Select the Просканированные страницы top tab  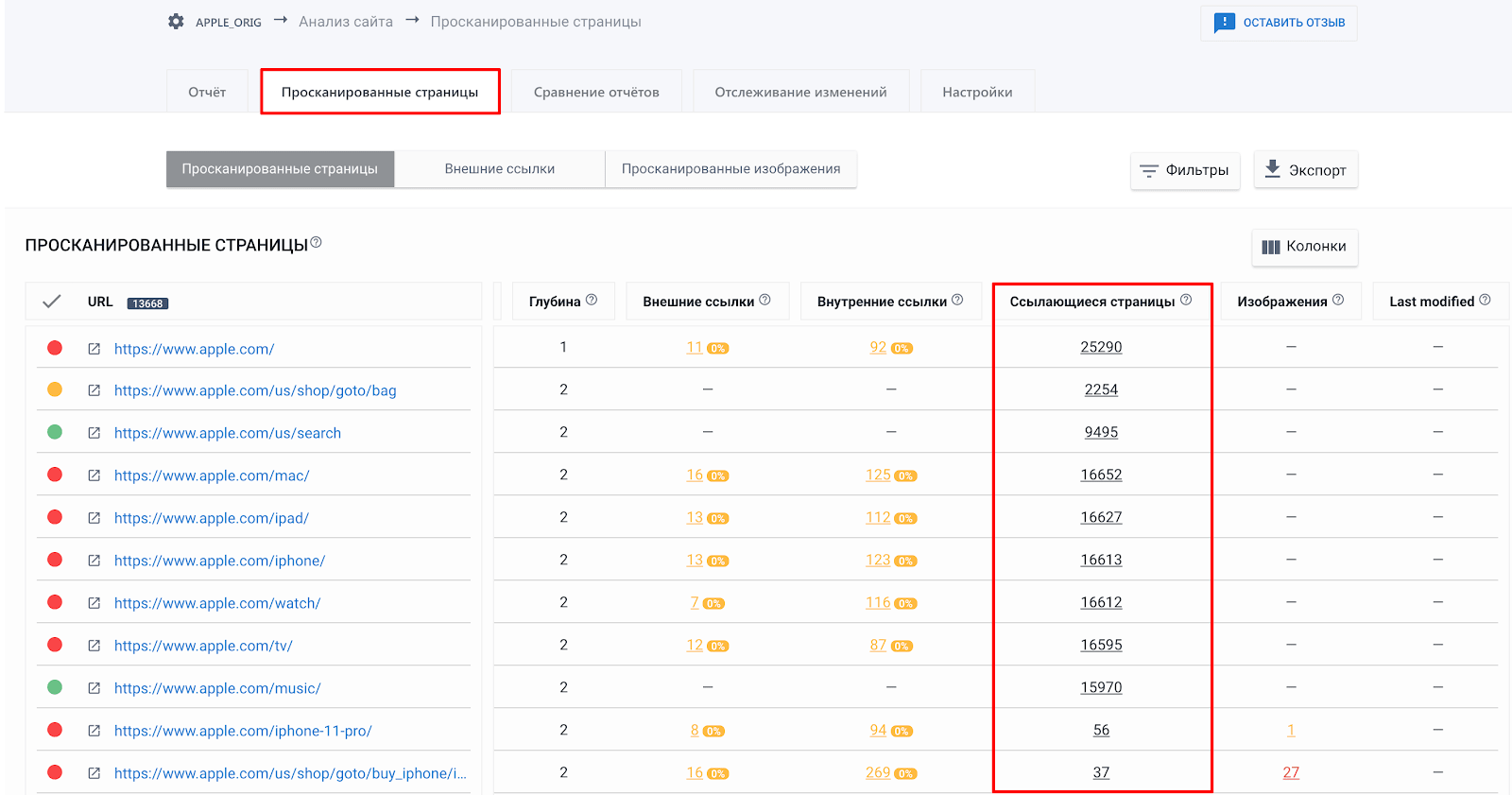pyautogui.click(x=380, y=92)
